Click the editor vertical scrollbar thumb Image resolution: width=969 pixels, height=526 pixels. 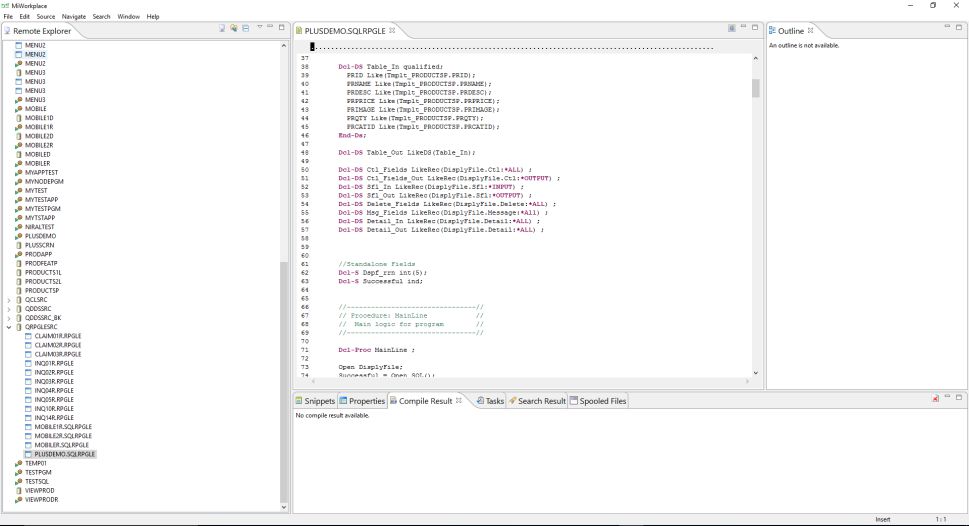click(755, 88)
